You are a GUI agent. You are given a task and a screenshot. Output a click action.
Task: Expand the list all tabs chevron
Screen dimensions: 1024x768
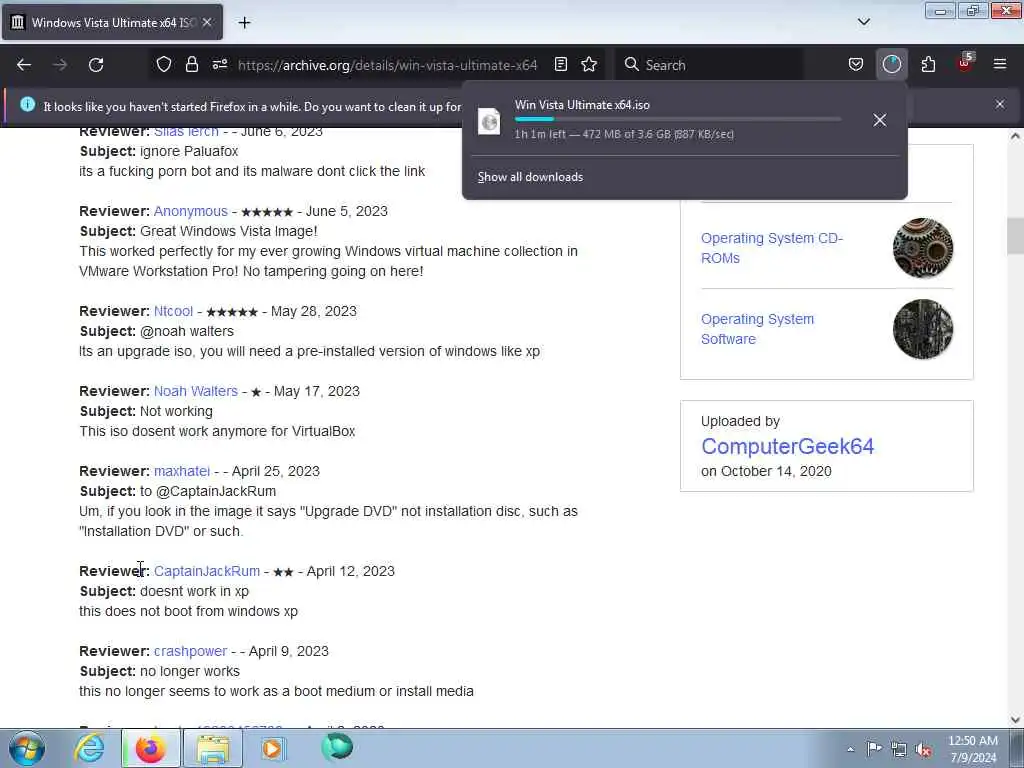pyautogui.click(x=863, y=22)
